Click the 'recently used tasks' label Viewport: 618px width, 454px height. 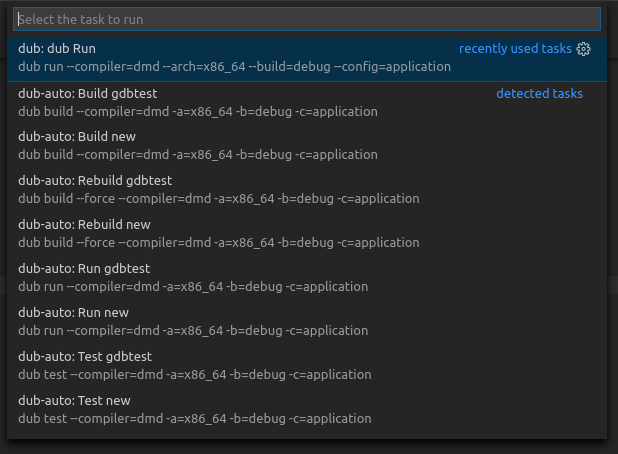point(514,49)
